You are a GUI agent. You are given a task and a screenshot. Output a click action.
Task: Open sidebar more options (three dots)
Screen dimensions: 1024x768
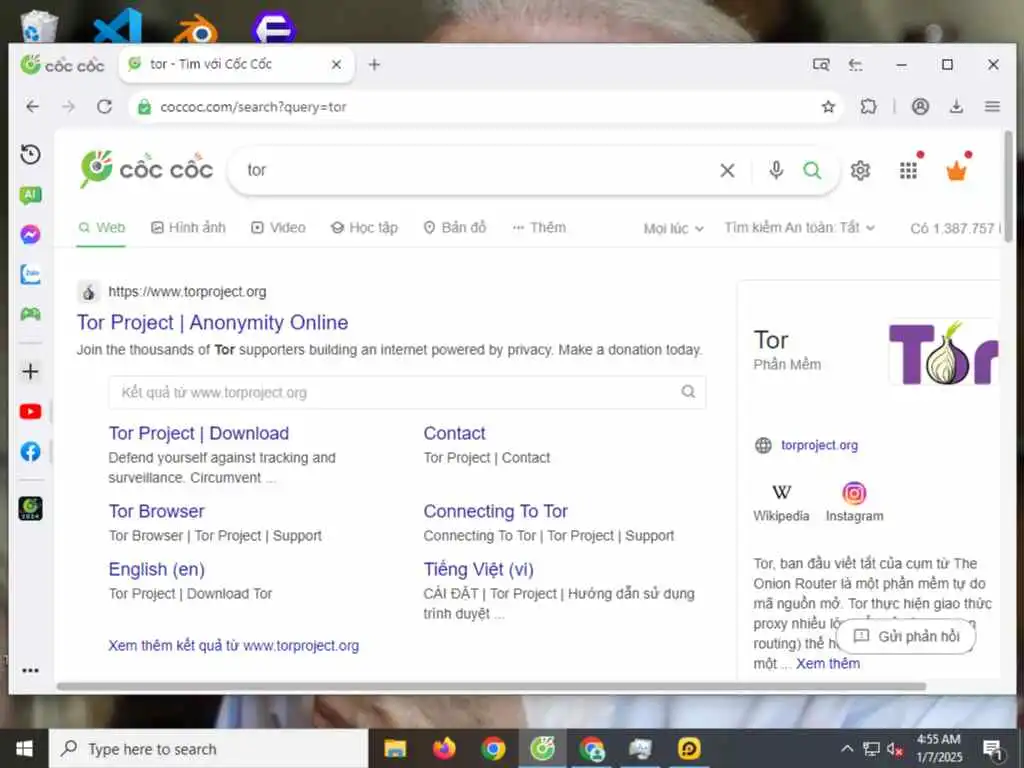[30, 670]
